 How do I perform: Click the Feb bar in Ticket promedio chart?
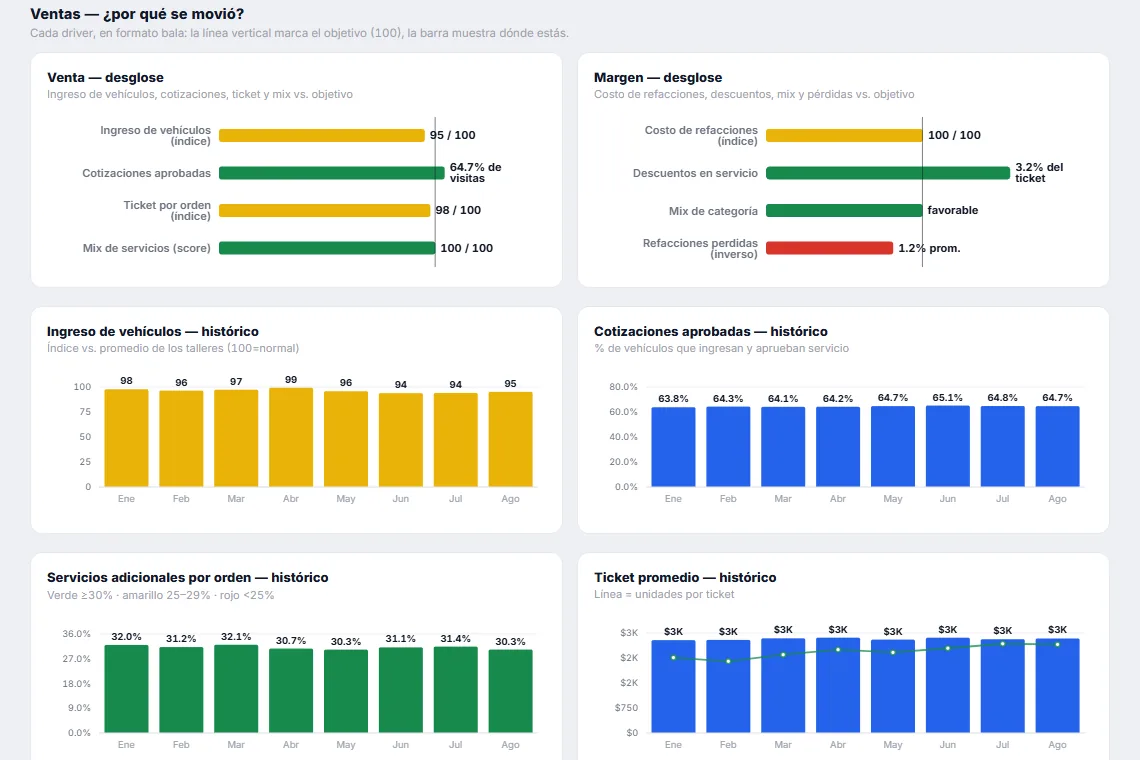click(728, 687)
